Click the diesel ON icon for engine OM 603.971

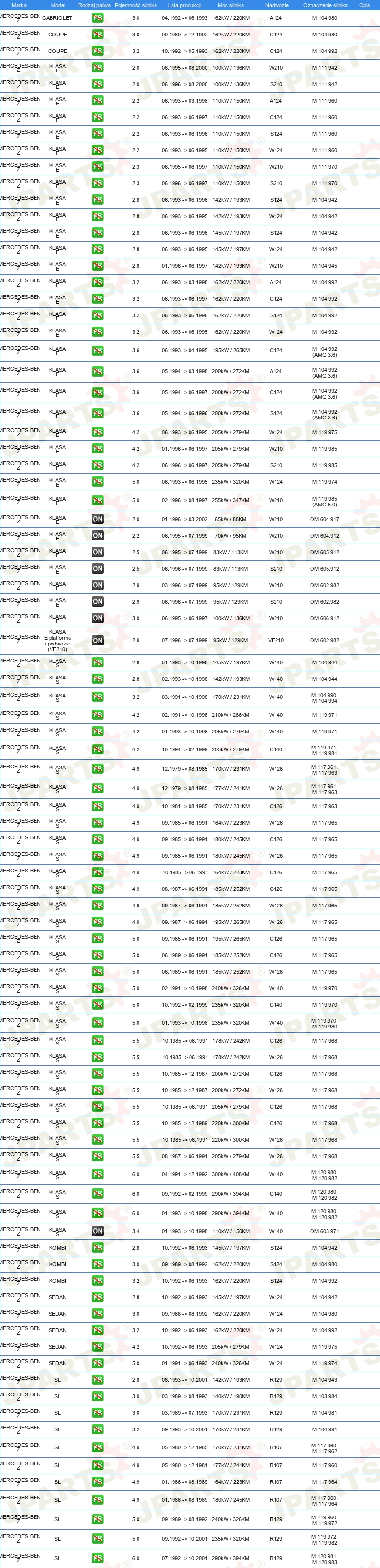[x=98, y=1231]
